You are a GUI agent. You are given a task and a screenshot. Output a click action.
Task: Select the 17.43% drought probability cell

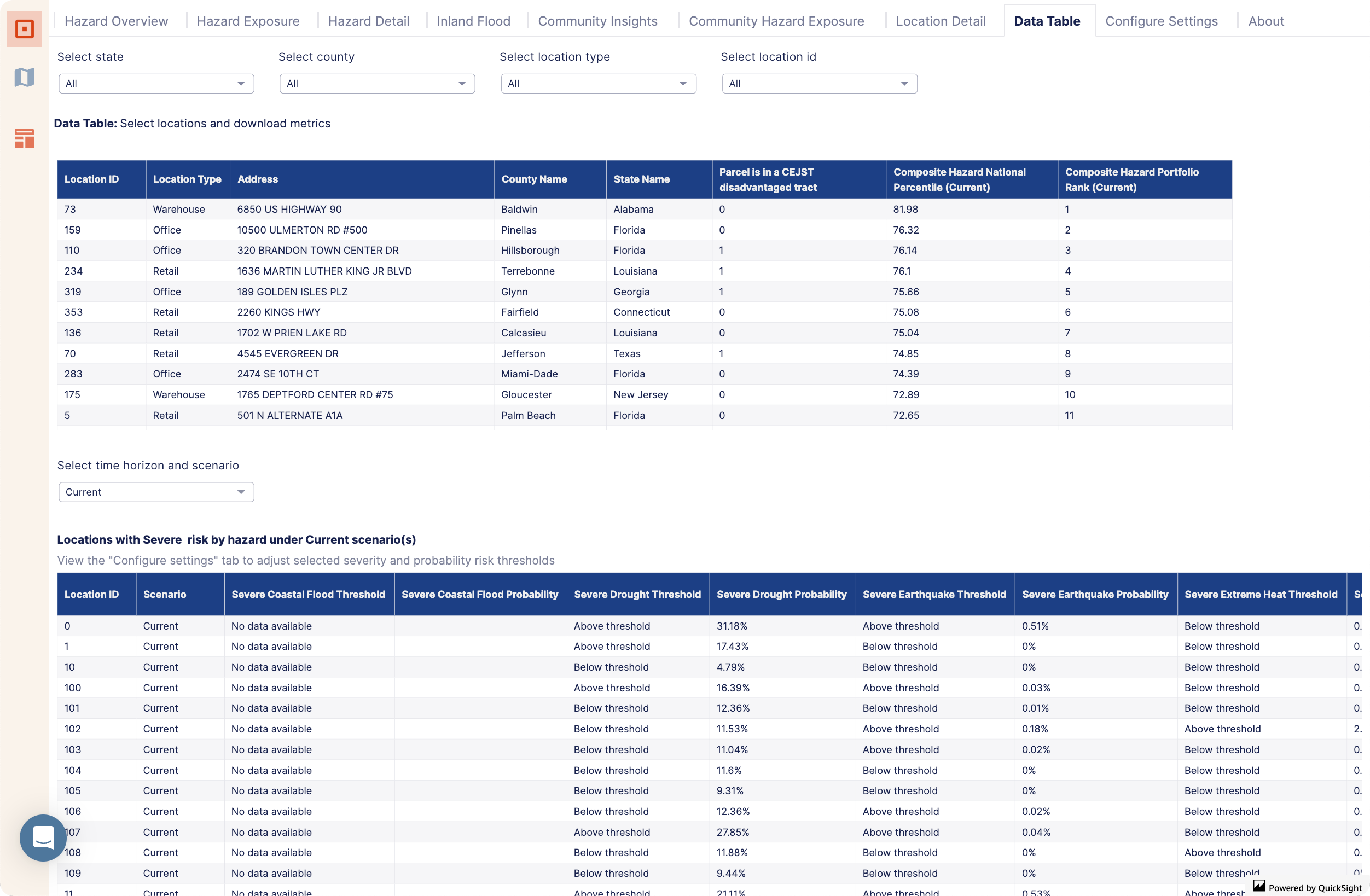[x=782, y=647]
